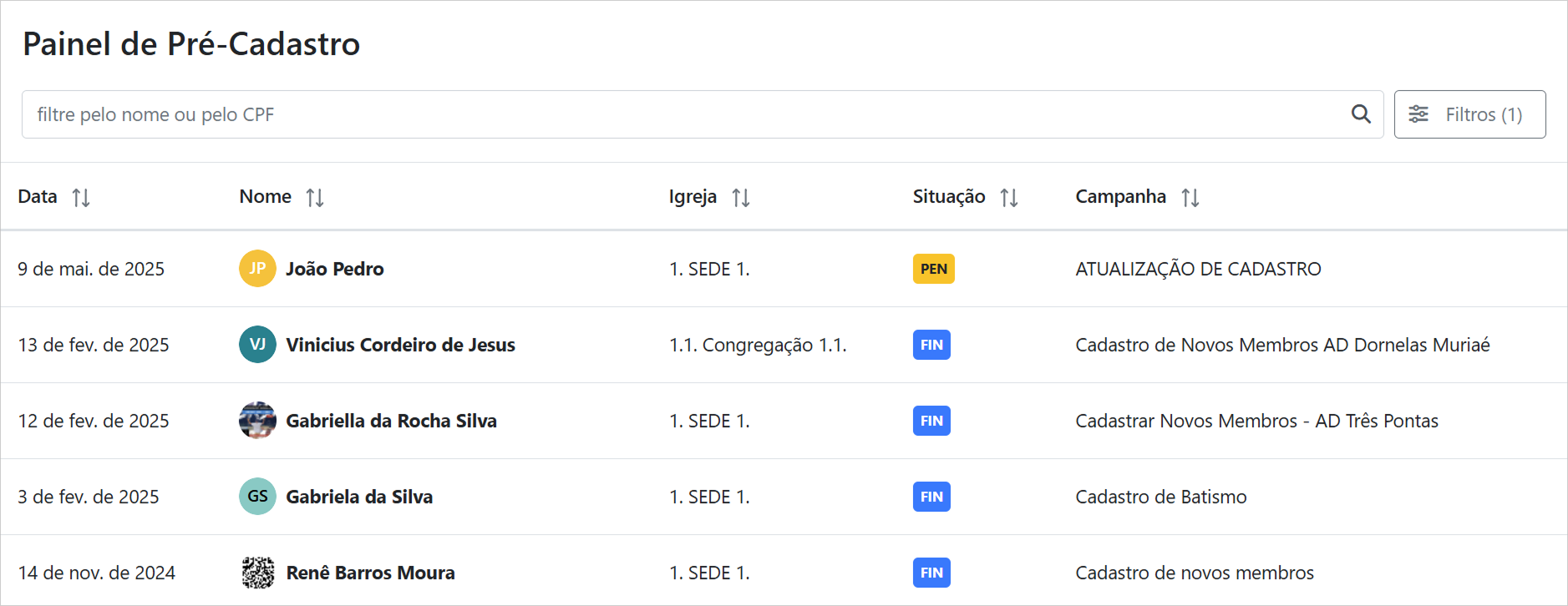Click Vinicius Cordeiro's VJ avatar
The image size is (1568, 606).
pyautogui.click(x=257, y=345)
